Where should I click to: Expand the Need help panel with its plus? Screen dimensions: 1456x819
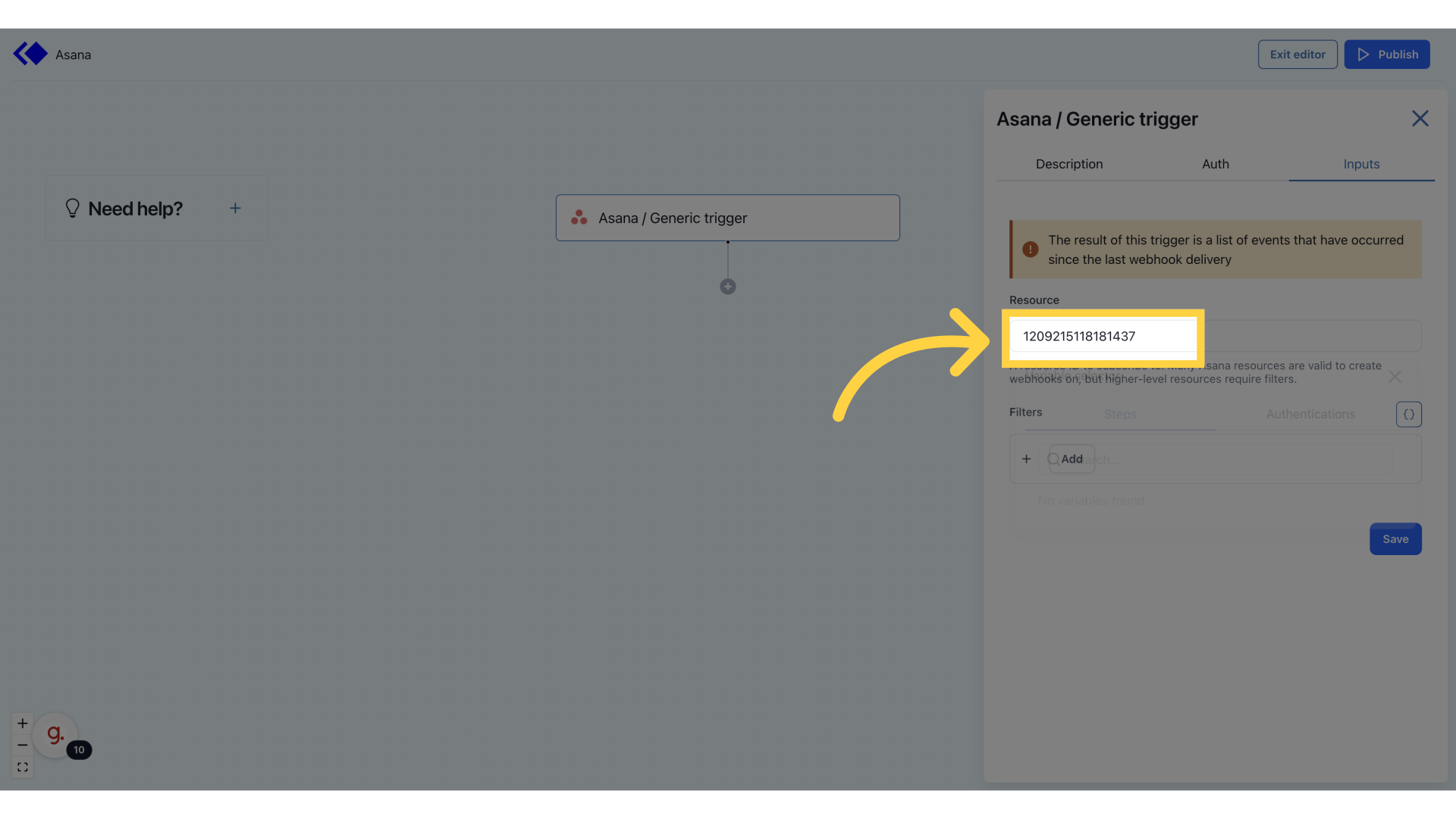coord(235,208)
